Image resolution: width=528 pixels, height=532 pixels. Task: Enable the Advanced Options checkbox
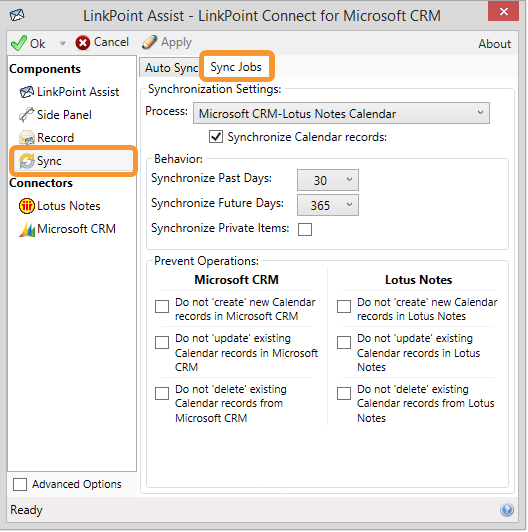[x=20, y=484]
